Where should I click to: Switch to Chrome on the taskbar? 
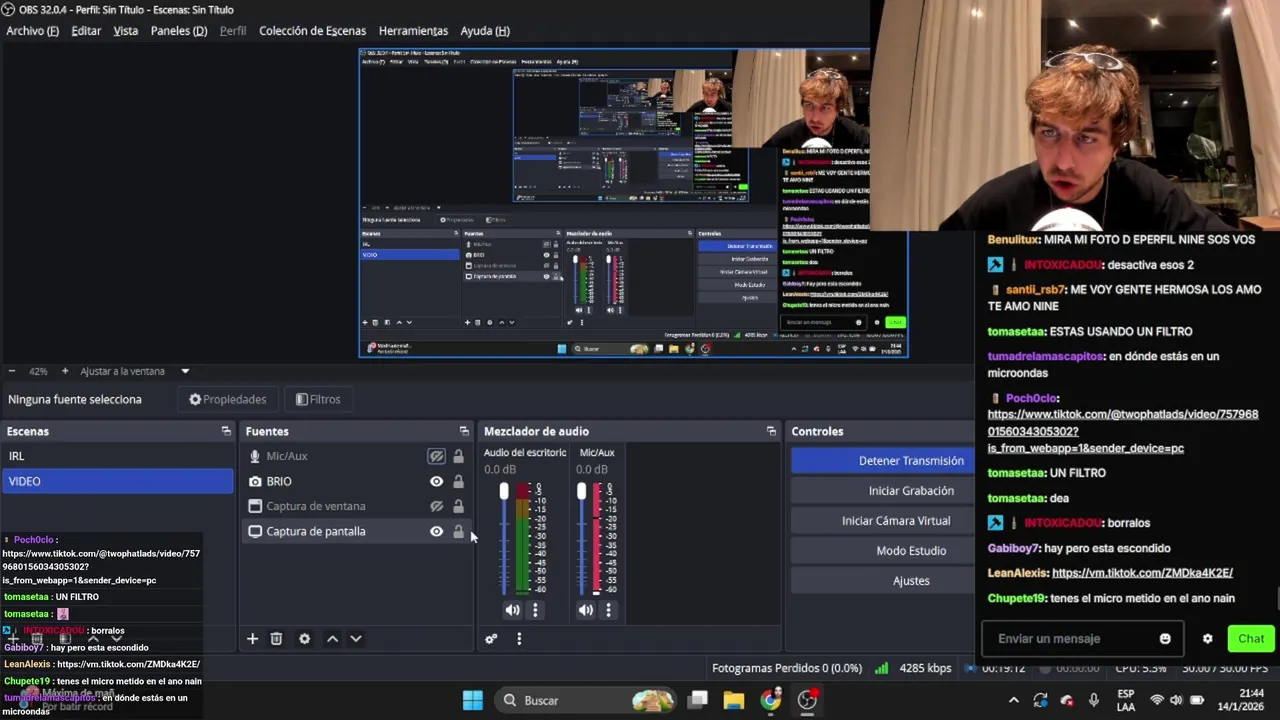tap(770, 700)
